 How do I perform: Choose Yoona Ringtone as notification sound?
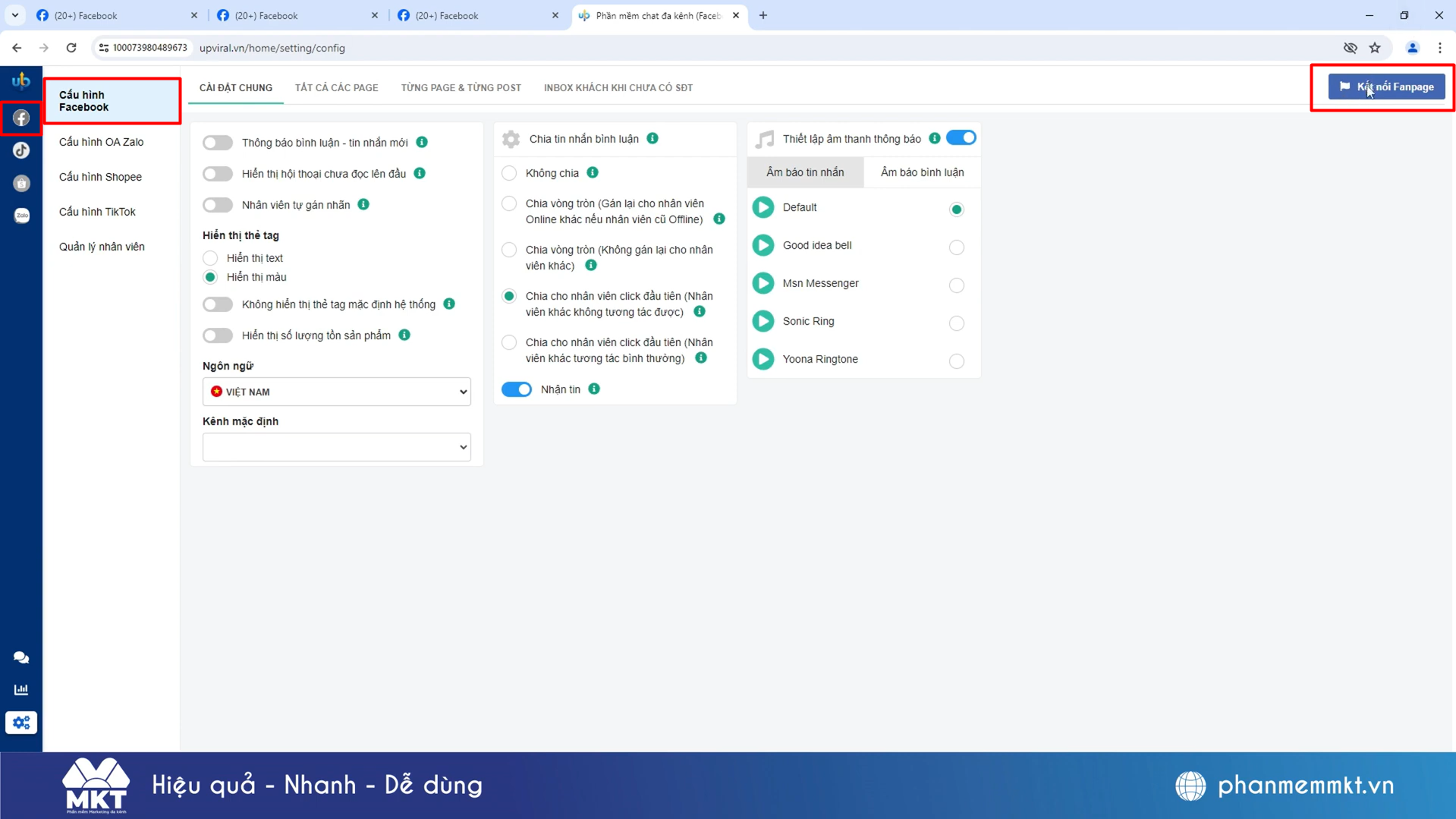click(x=957, y=361)
